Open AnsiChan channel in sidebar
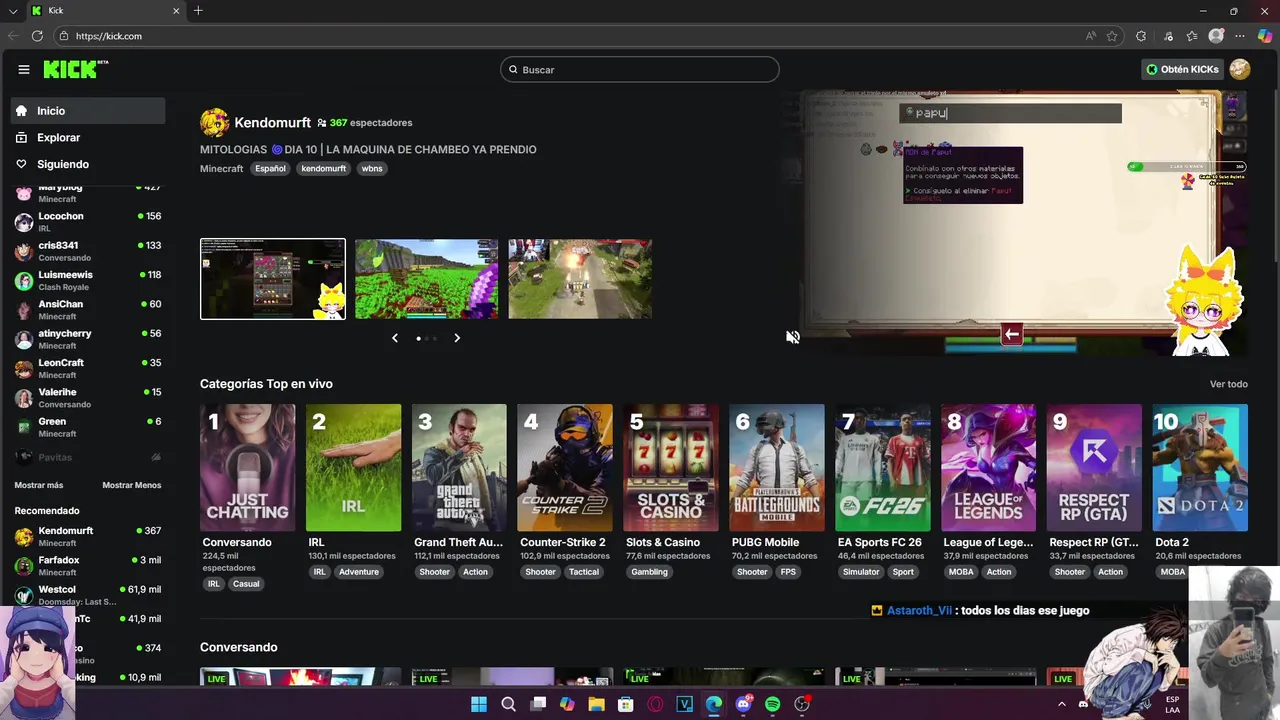1280x720 pixels. pyautogui.click(x=88, y=310)
